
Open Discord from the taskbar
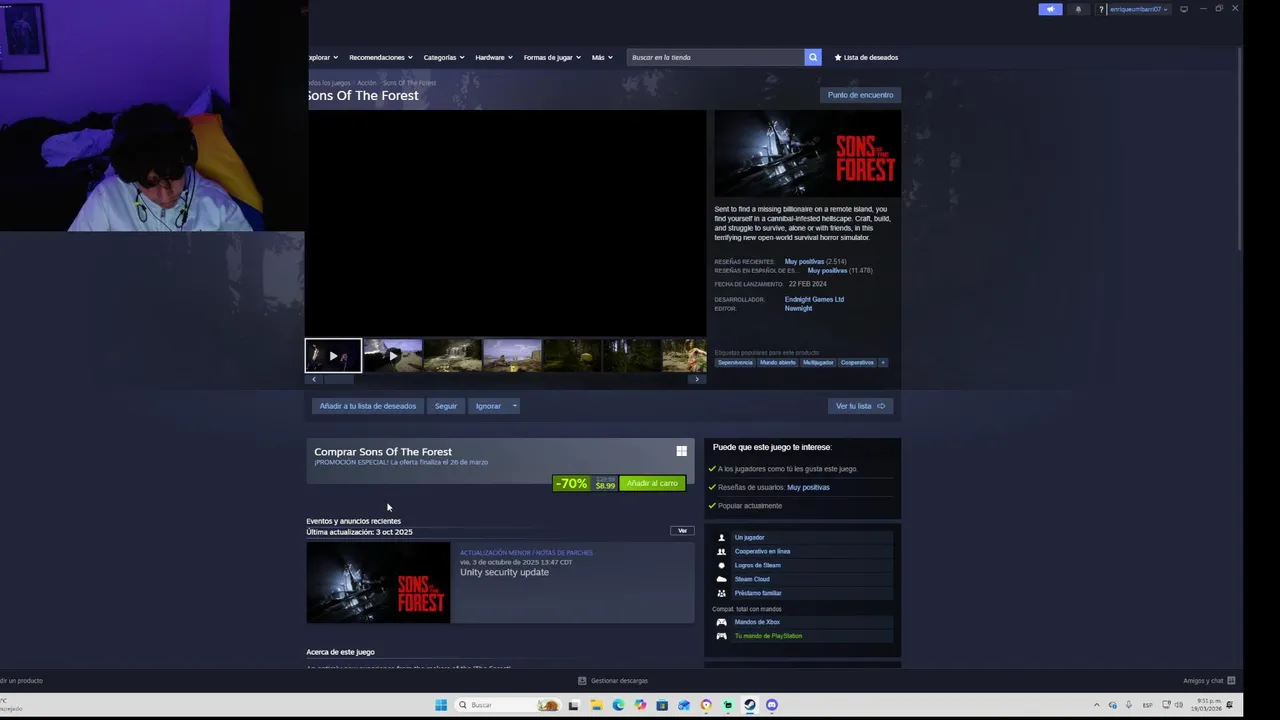tap(771, 705)
